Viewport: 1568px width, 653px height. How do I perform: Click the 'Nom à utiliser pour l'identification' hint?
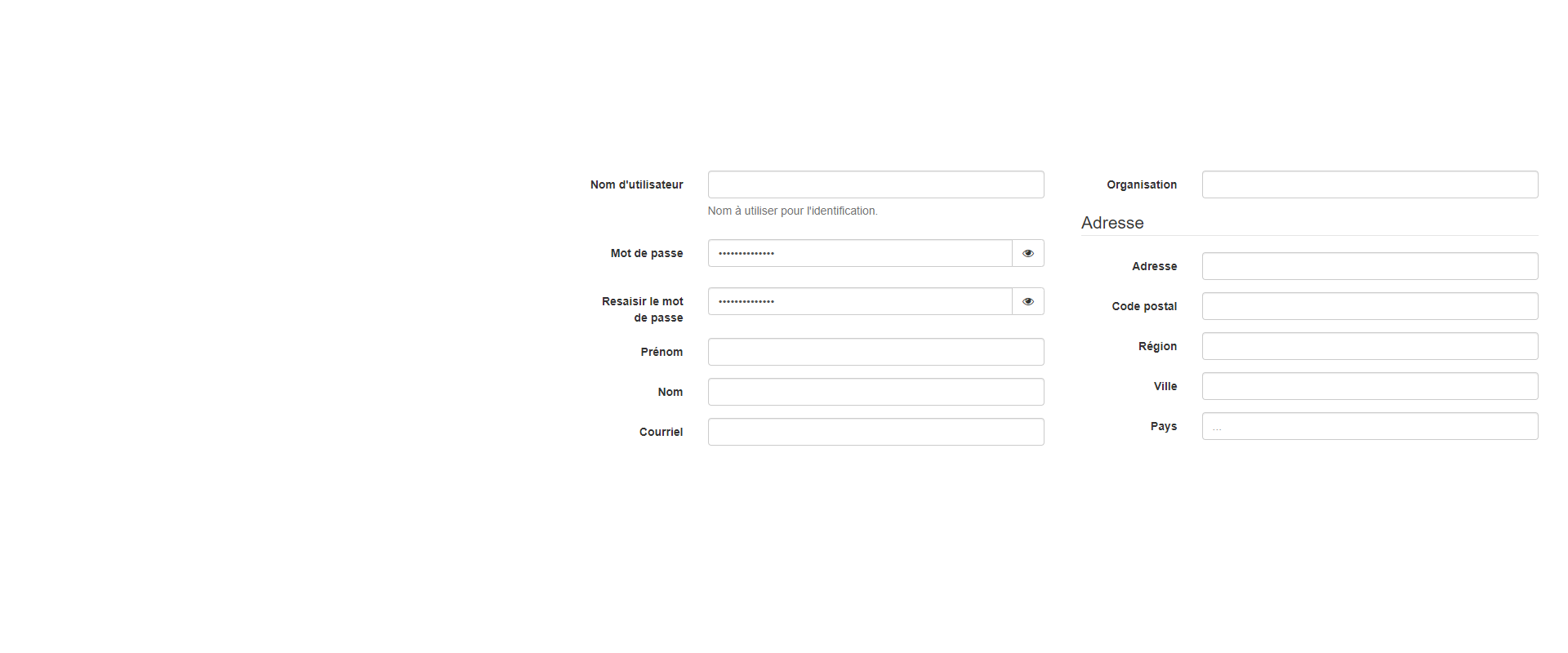tap(792, 211)
